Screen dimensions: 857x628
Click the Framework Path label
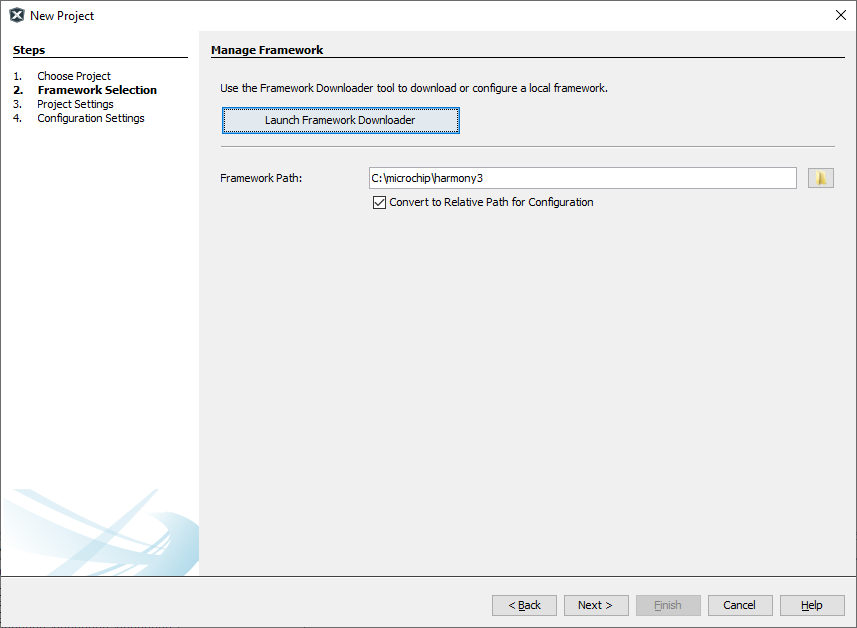pyautogui.click(x=261, y=178)
